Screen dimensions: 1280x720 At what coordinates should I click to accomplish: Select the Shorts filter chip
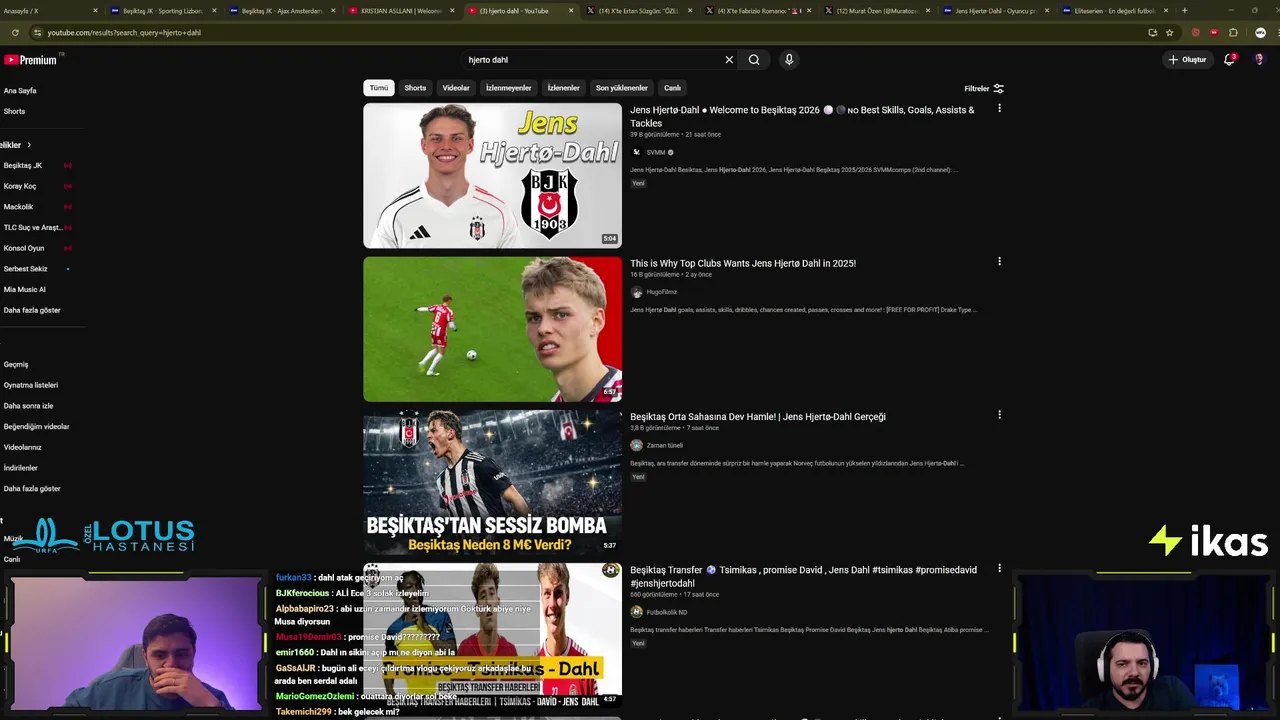click(415, 88)
